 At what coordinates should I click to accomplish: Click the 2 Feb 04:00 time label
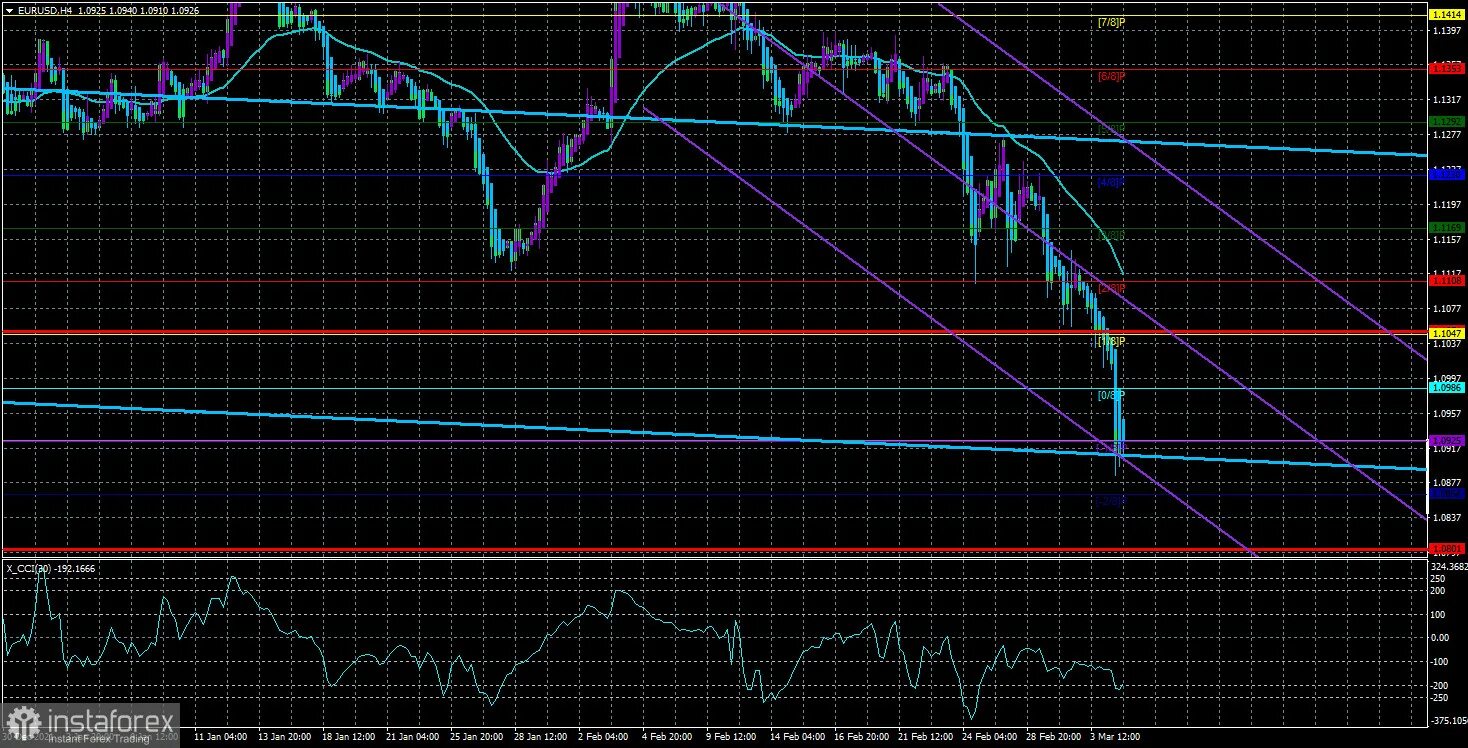tap(605, 737)
